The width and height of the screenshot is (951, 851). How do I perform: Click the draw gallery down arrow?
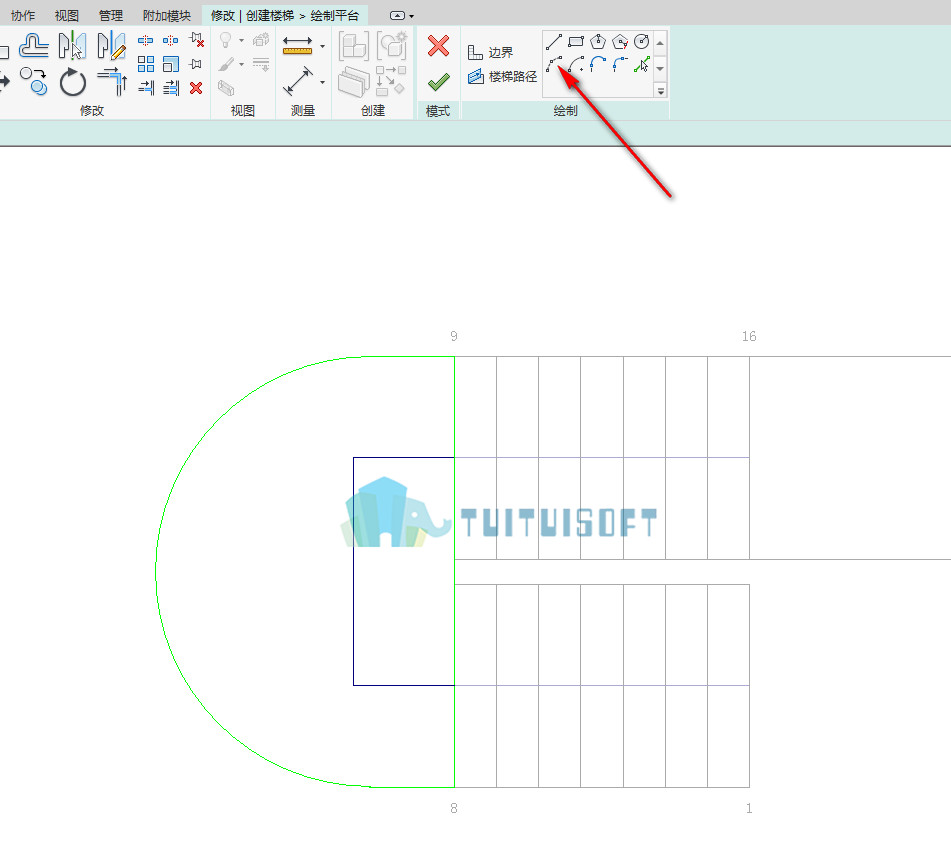coord(660,68)
